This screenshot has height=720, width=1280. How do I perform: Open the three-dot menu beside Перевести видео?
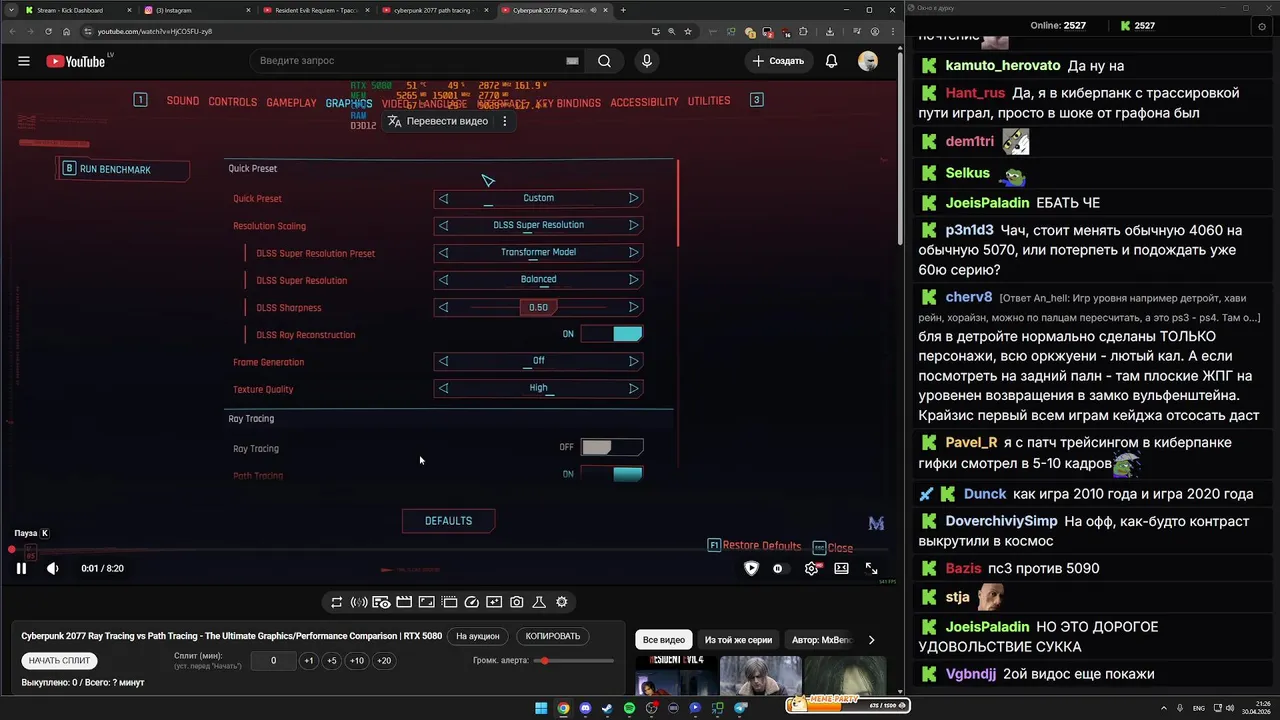(x=505, y=121)
